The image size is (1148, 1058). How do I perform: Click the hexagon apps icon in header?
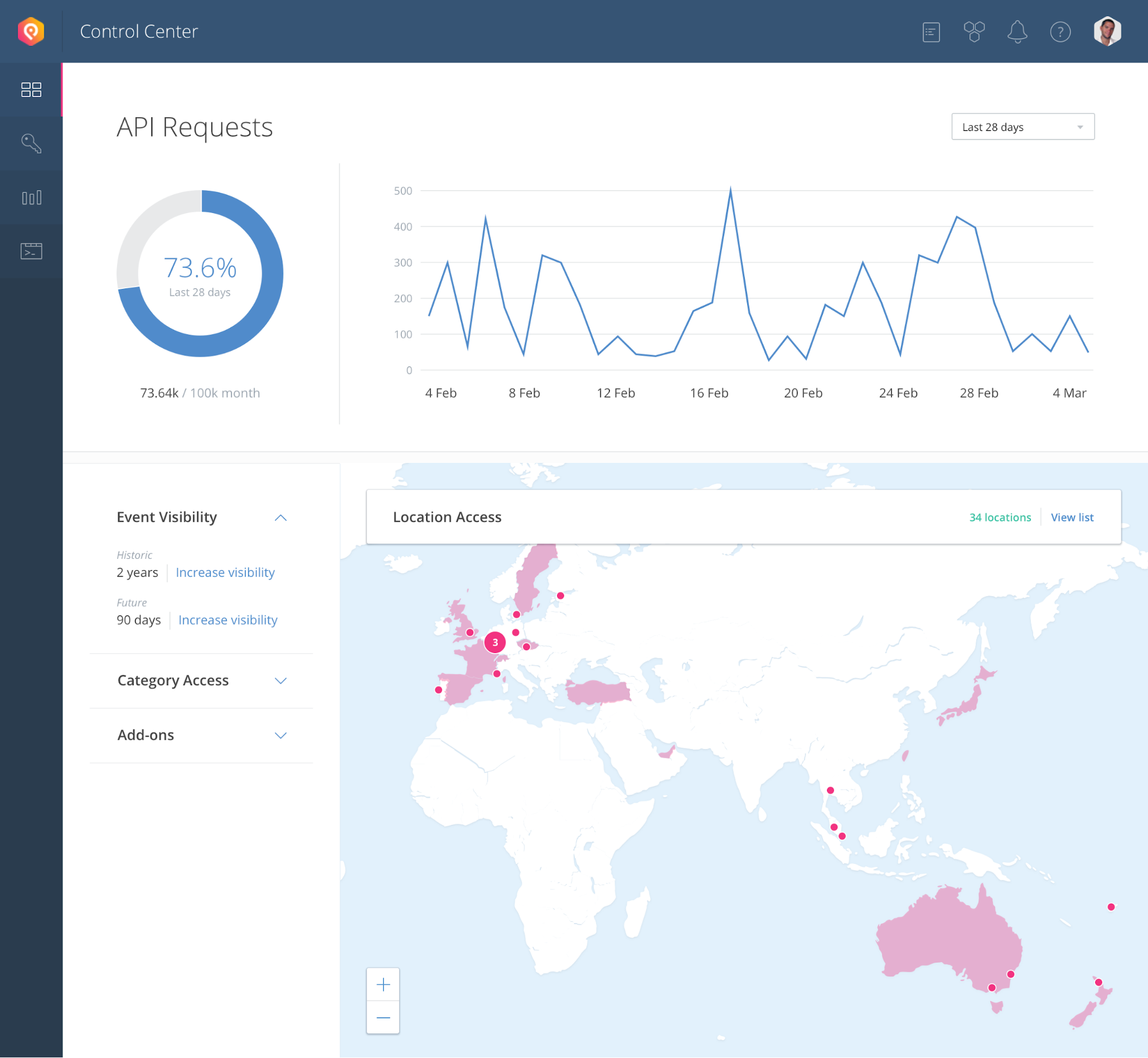[x=974, y=32]
